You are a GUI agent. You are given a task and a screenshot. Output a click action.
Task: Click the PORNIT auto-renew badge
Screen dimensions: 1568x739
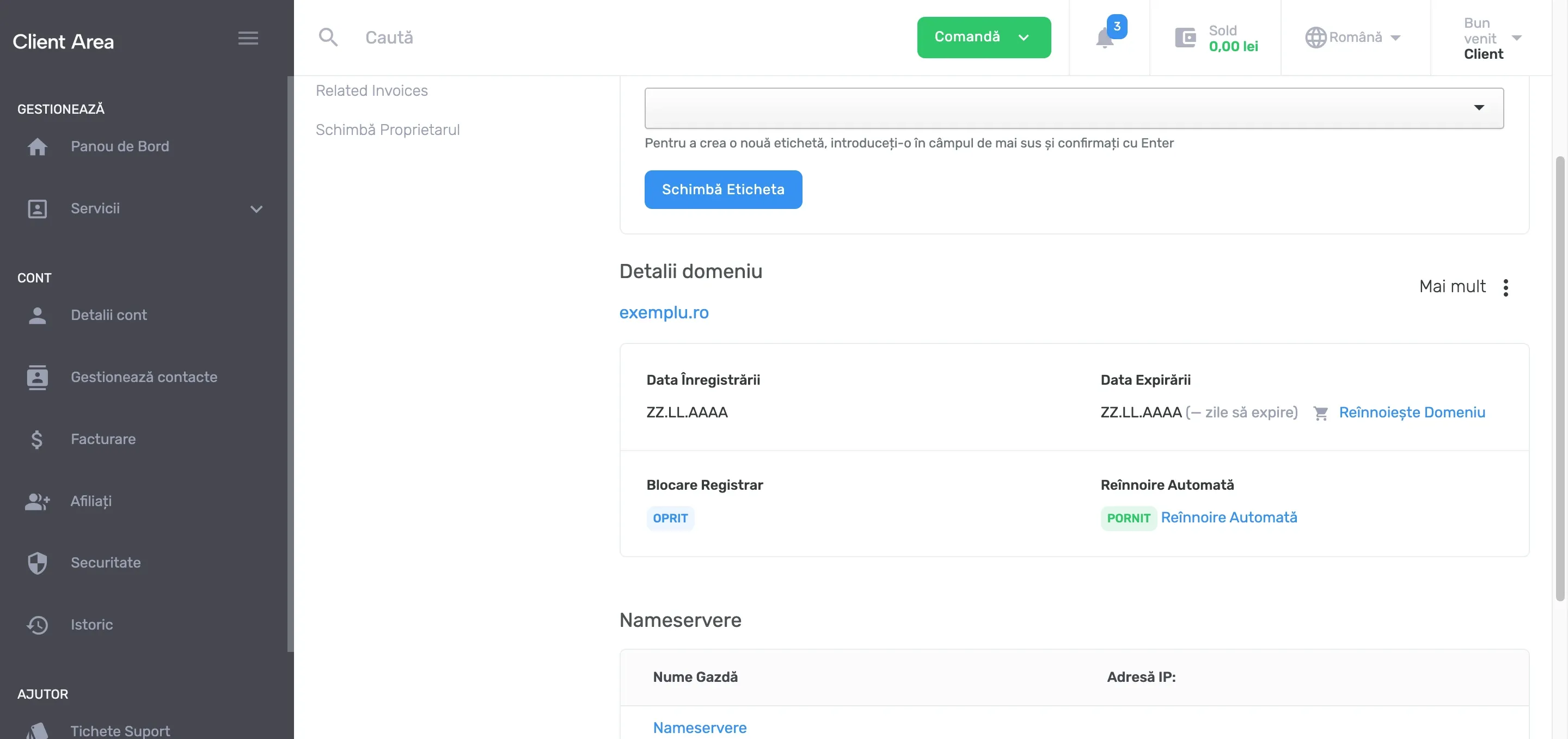pyautogui.click(x=1128, y=518)
